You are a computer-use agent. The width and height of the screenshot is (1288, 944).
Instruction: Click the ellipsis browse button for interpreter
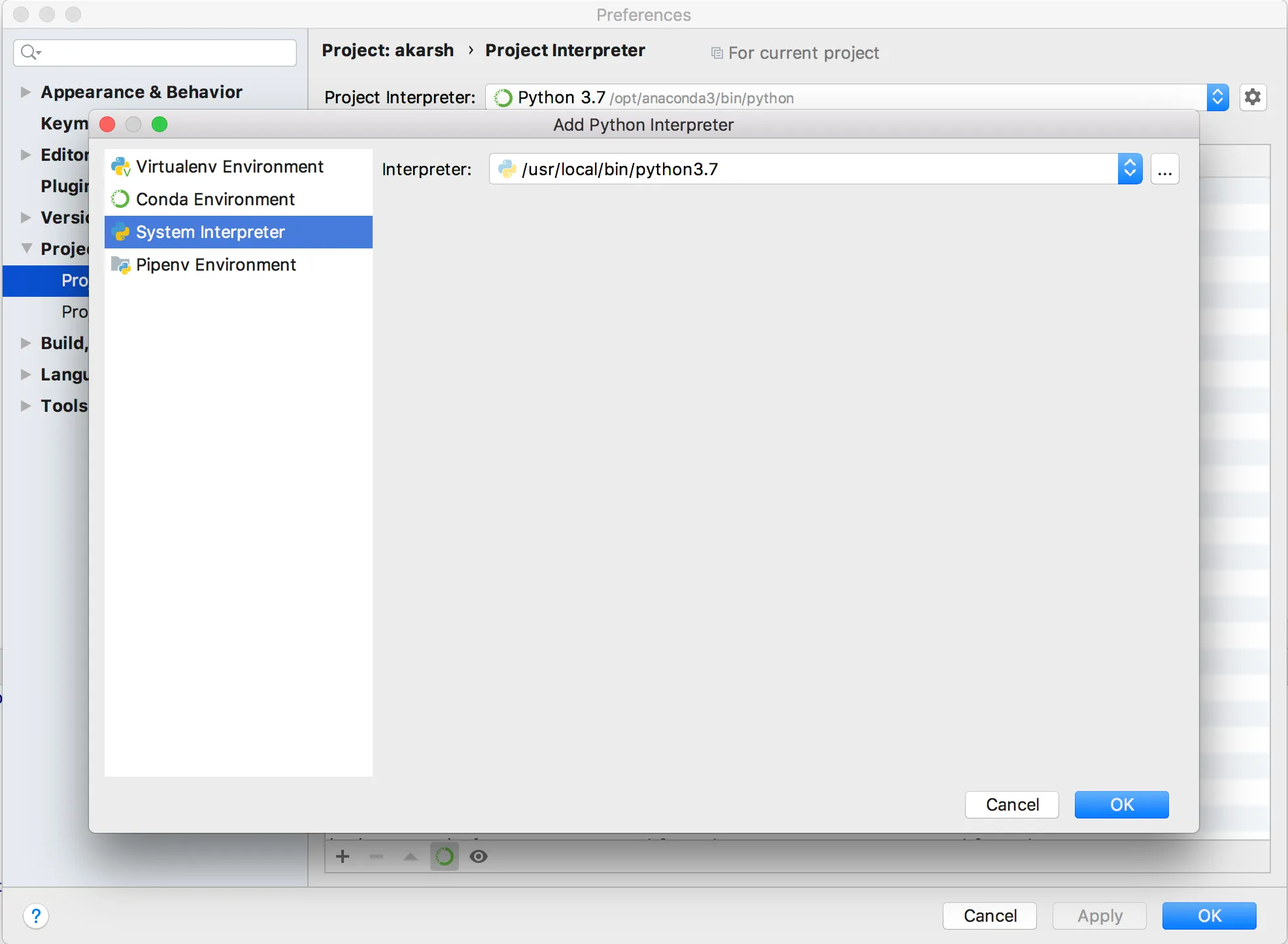[1164, 169]
